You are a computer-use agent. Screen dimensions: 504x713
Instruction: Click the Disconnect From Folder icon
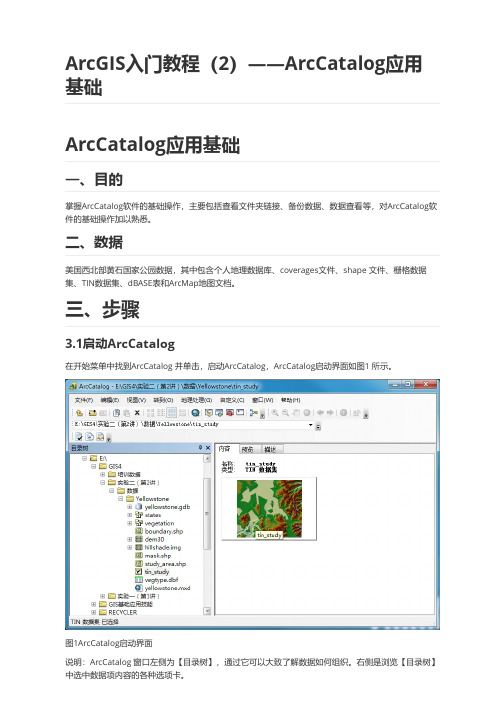[x=103, y=413]
